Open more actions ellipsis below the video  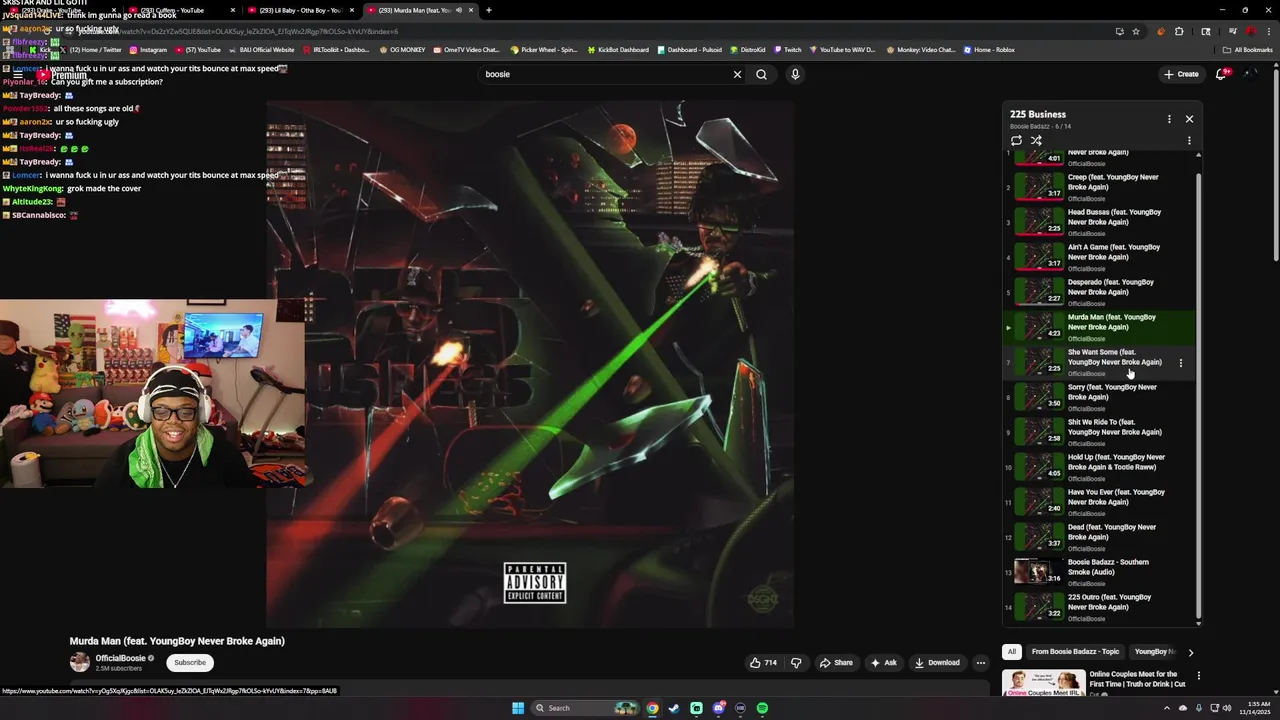(x=981, y=662)
